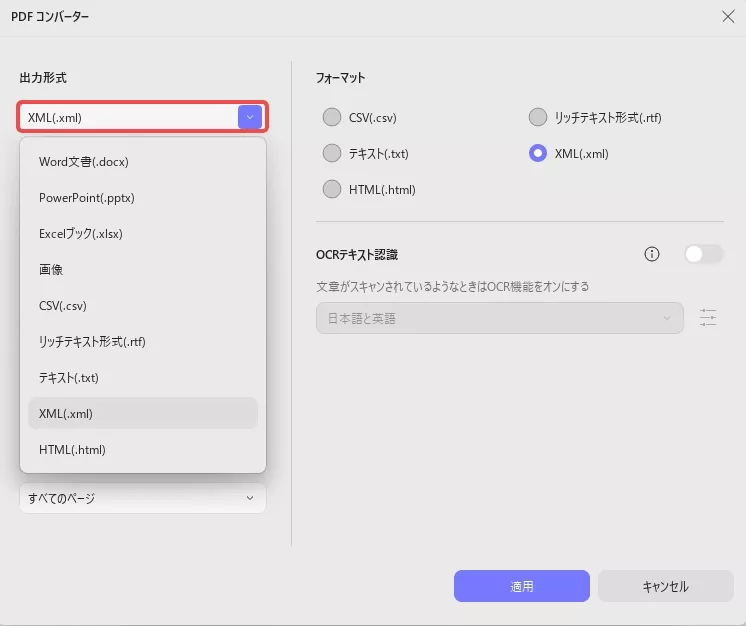Choose HTML(.html) in the dropdown list
The width and height of the screenshot is (746, 626).
pyautogui.click(x=143, y=450)
